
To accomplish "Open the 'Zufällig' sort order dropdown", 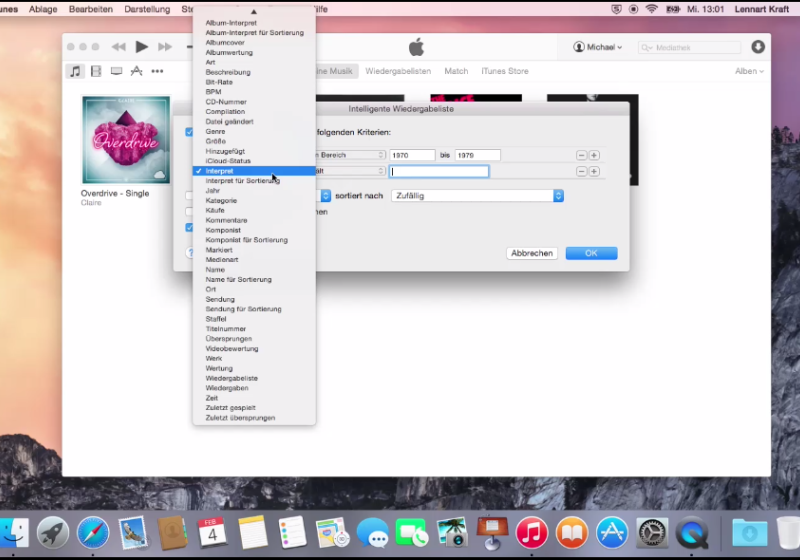I will click(477, 196).
